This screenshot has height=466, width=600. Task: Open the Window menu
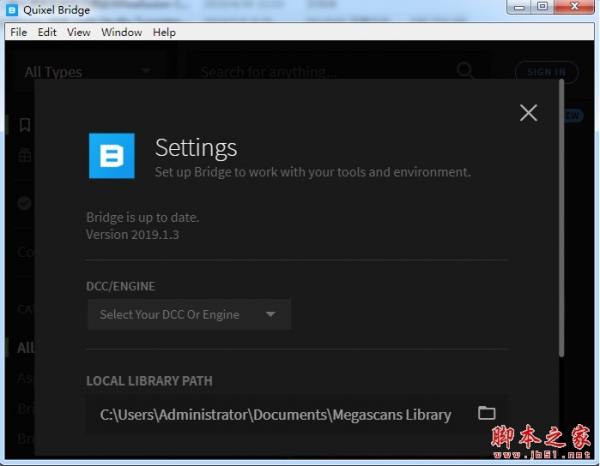[x=121, y=32]
